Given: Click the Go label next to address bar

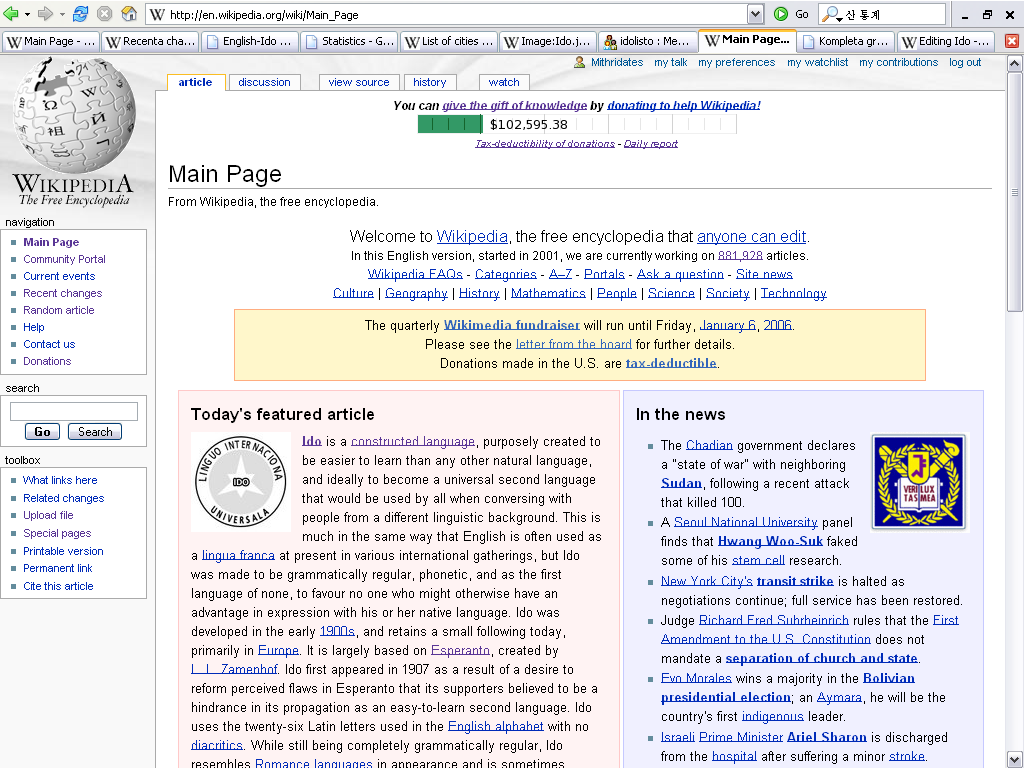Looking at the screenshot, I should pos(802,14).
